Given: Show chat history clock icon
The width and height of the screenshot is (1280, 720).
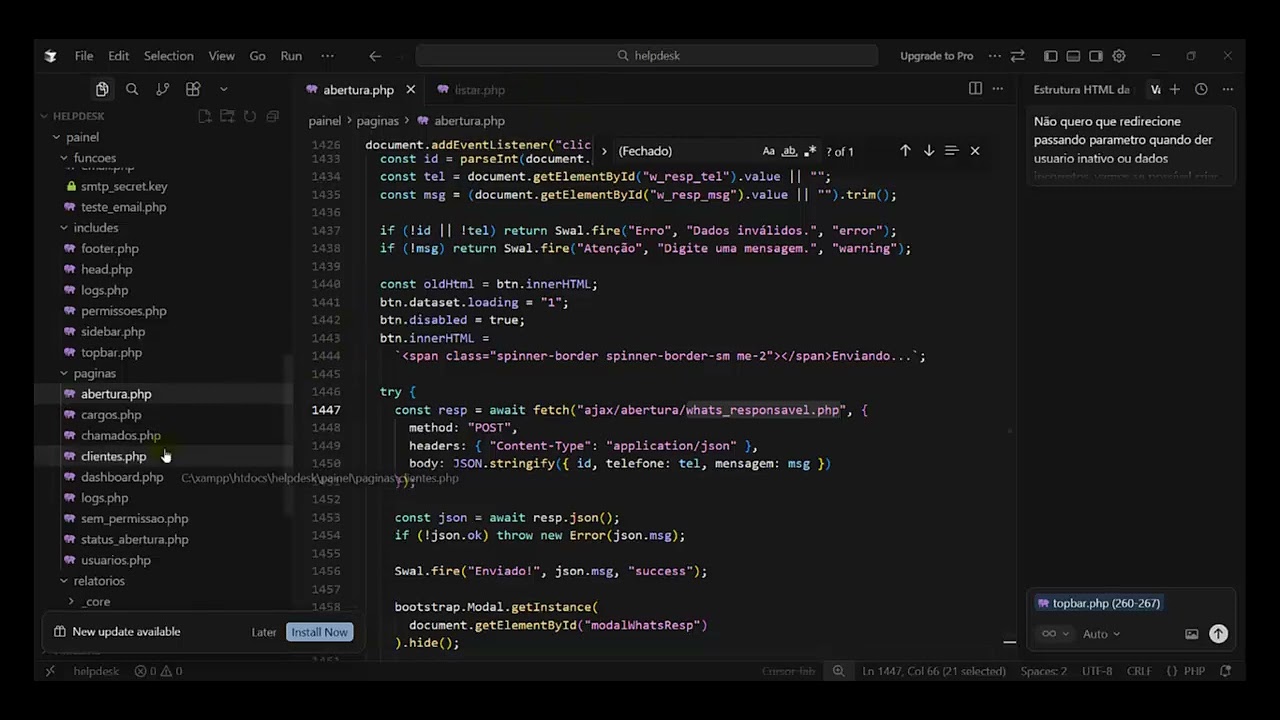Looking at the screenshot, I should click(x=1201, y=90).
